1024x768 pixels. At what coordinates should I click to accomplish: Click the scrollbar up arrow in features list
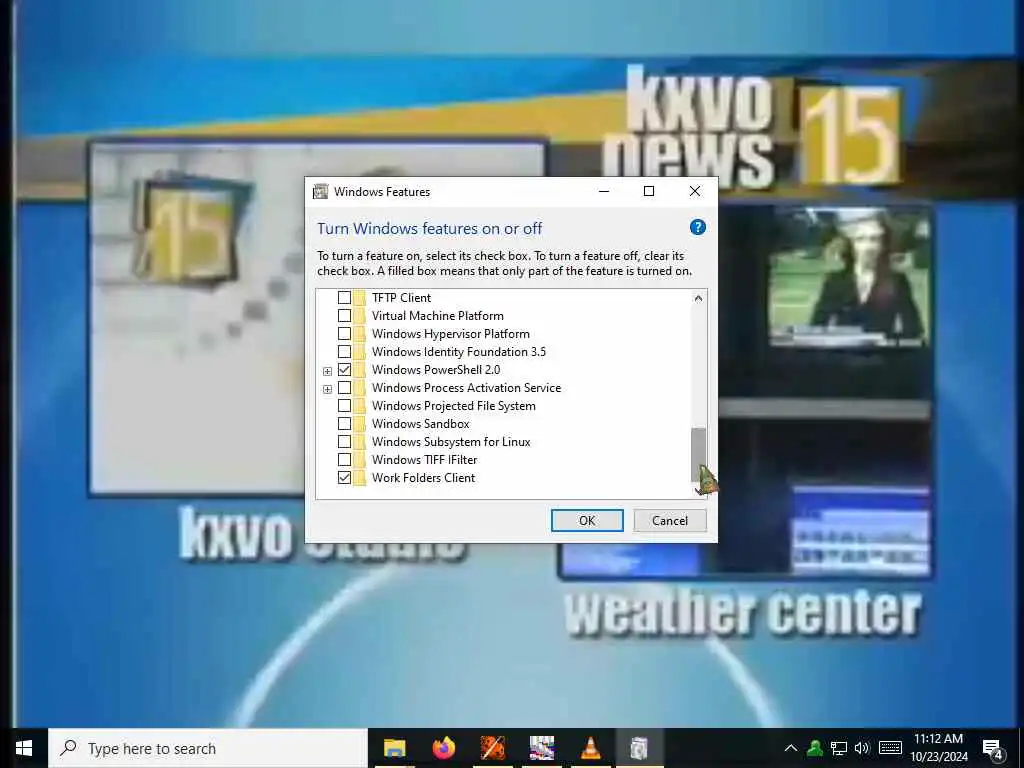698,298
